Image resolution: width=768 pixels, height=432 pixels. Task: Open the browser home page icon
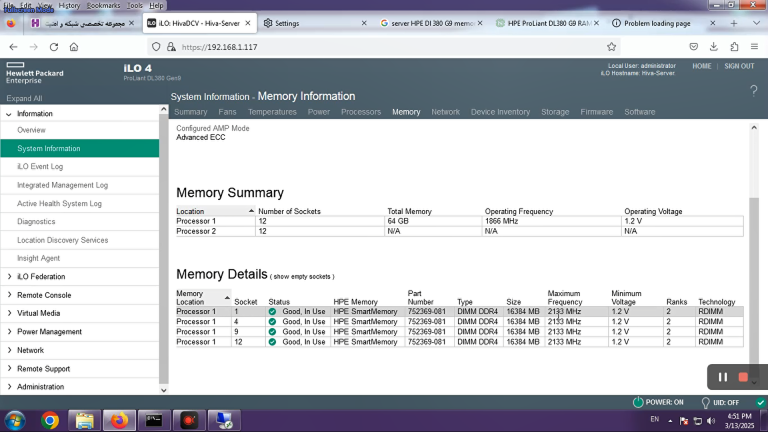(x=74, y=47)
